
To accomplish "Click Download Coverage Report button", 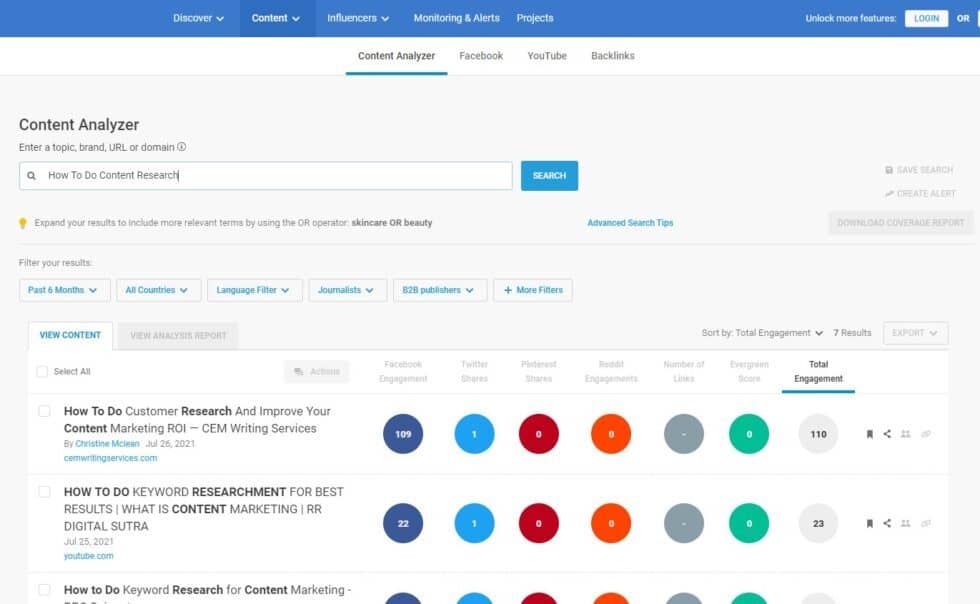I will point(901,223).
